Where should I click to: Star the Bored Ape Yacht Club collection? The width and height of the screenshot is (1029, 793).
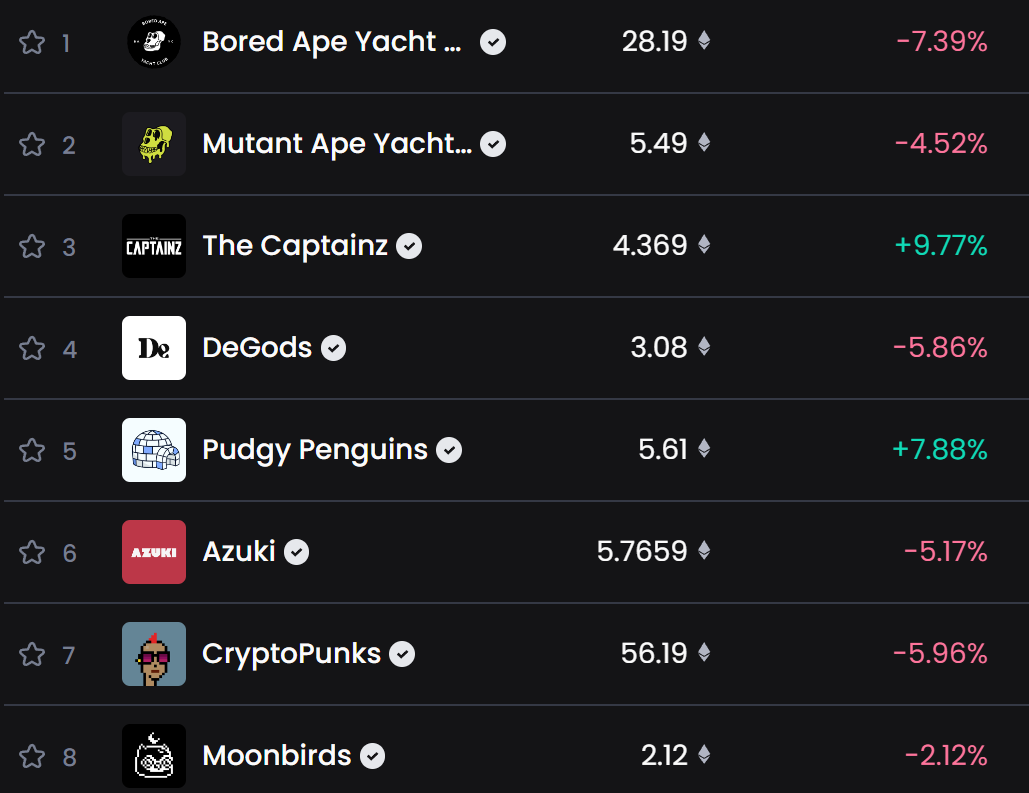[x=32, y=43]
